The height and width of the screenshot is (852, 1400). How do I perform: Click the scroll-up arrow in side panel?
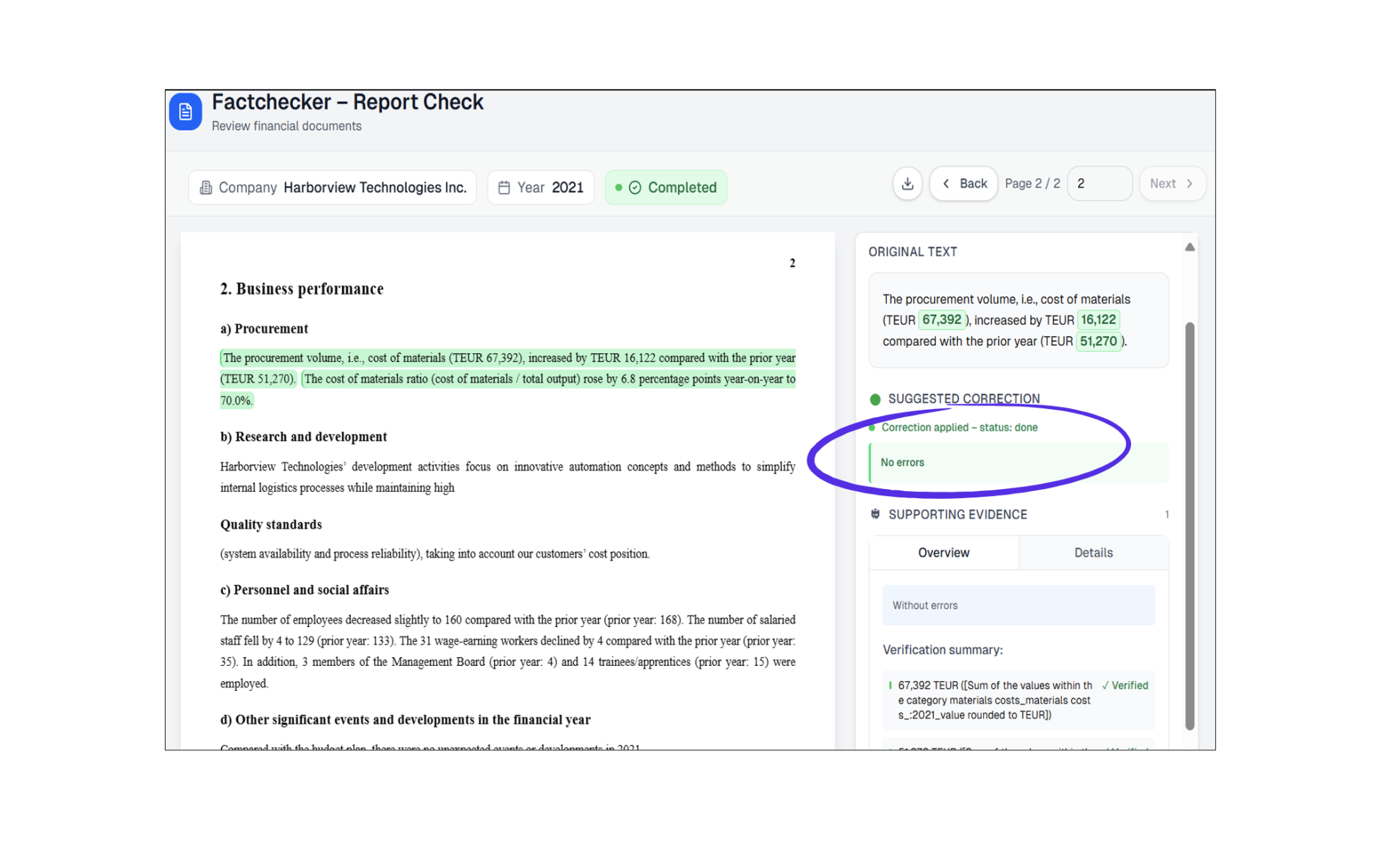pos(1190,247)
